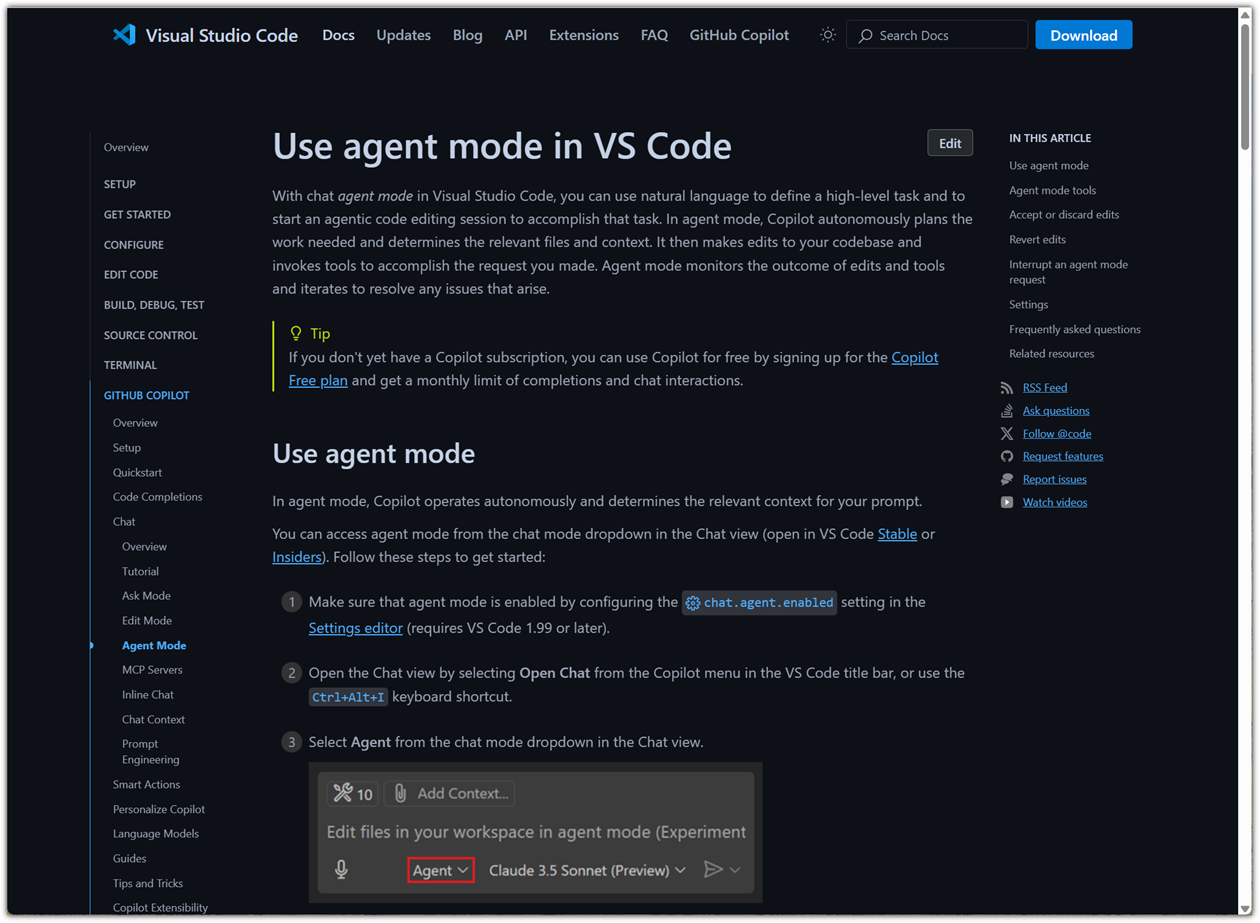Expand the CONFIGURE sidebar section
The height and width of the screenshot is (923, 1260).
(134, 245)
